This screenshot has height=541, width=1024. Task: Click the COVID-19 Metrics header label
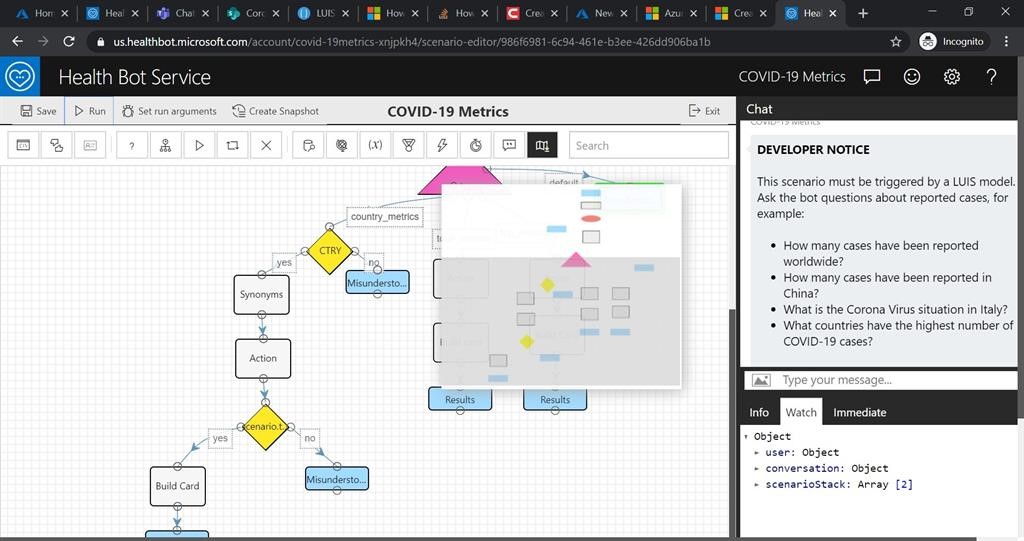[x=792, y=76]
